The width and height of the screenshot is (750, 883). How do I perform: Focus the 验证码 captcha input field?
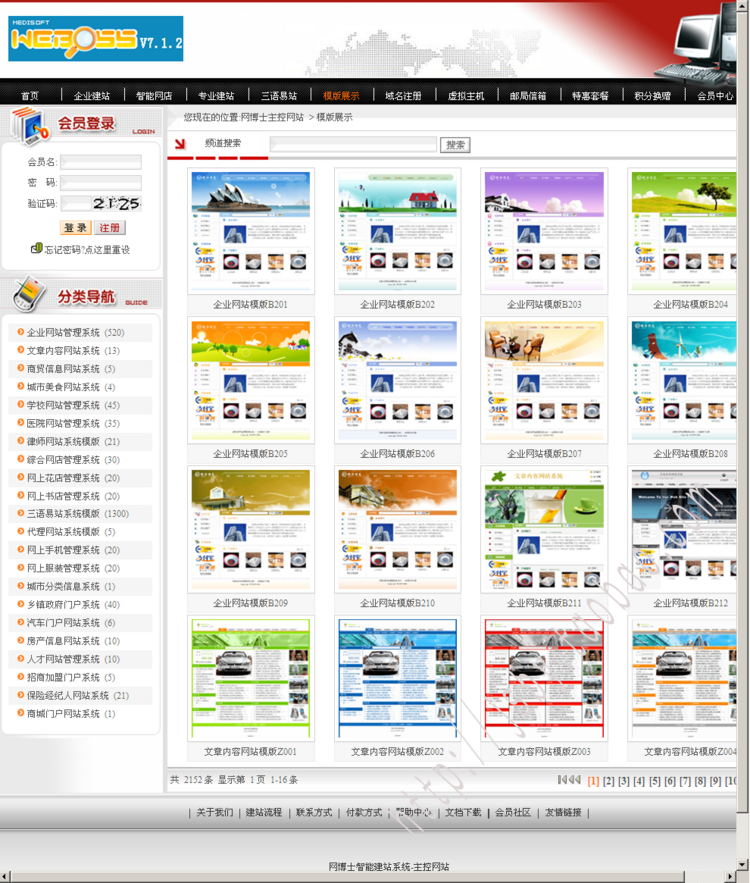(x=76, y=203)
